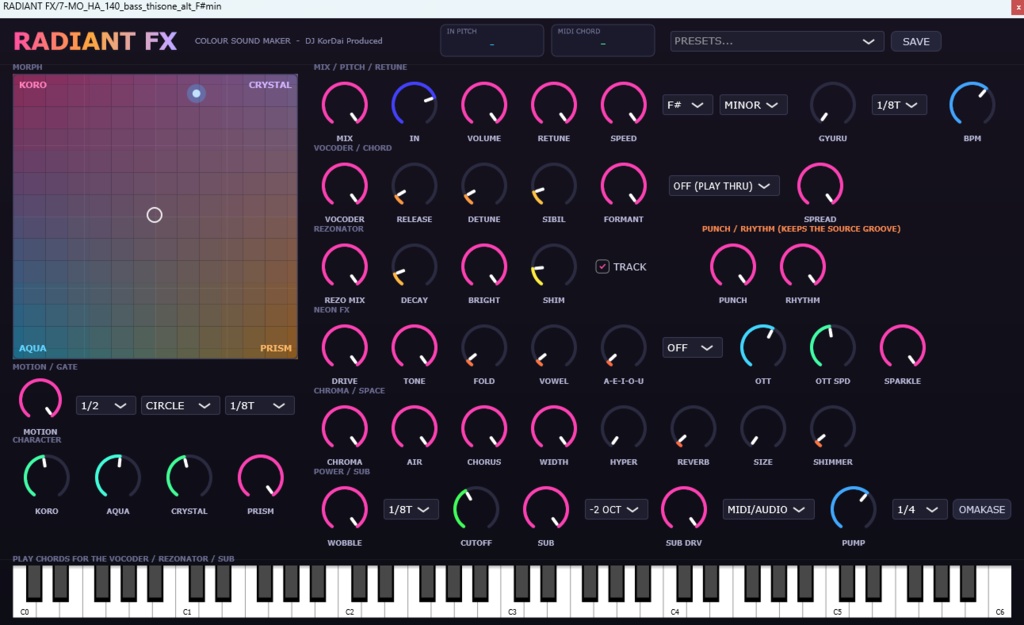Click the CHROMA knob
The width and height of the screenshot is (1024, 625).
click(x=344, y=428)
